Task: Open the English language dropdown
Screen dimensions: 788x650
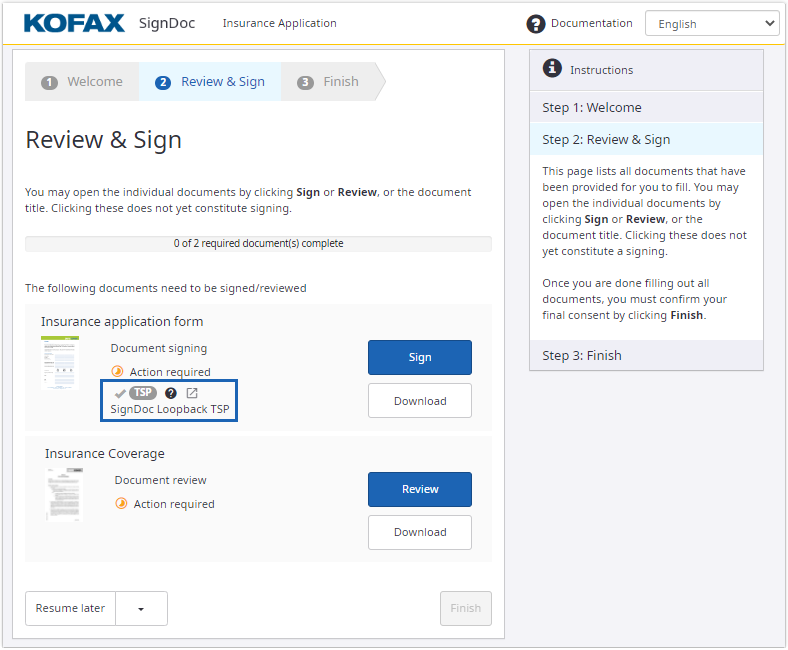Action: click(711, 24)
